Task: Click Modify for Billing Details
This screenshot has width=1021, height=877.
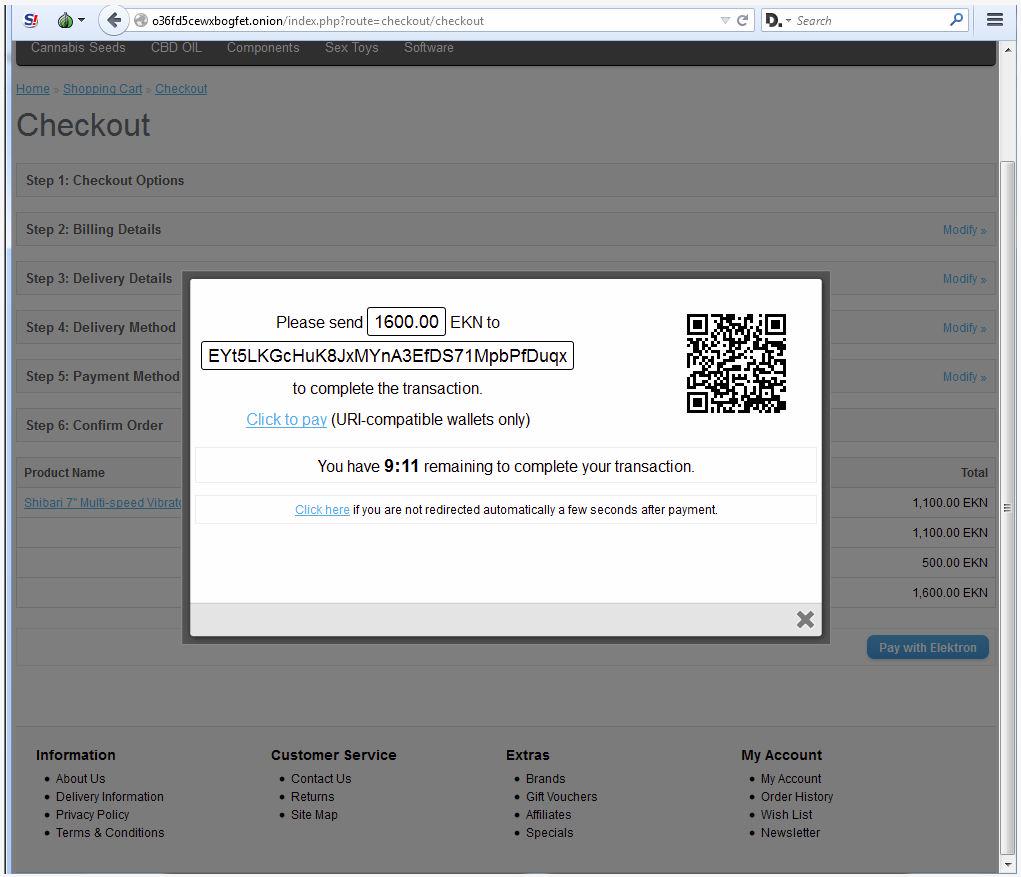Action: point(964,230)
